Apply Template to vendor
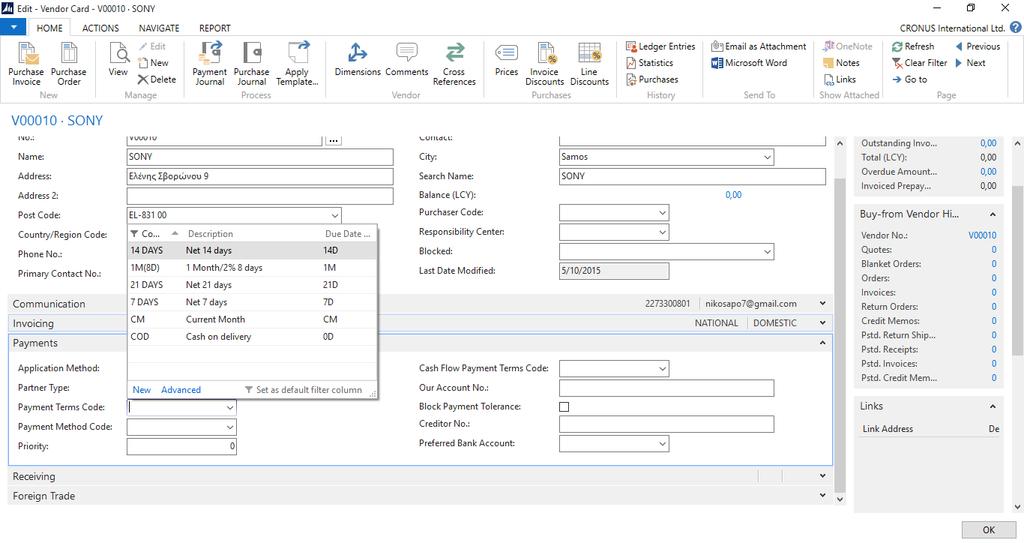1024x543 pixels. point(297,64)
